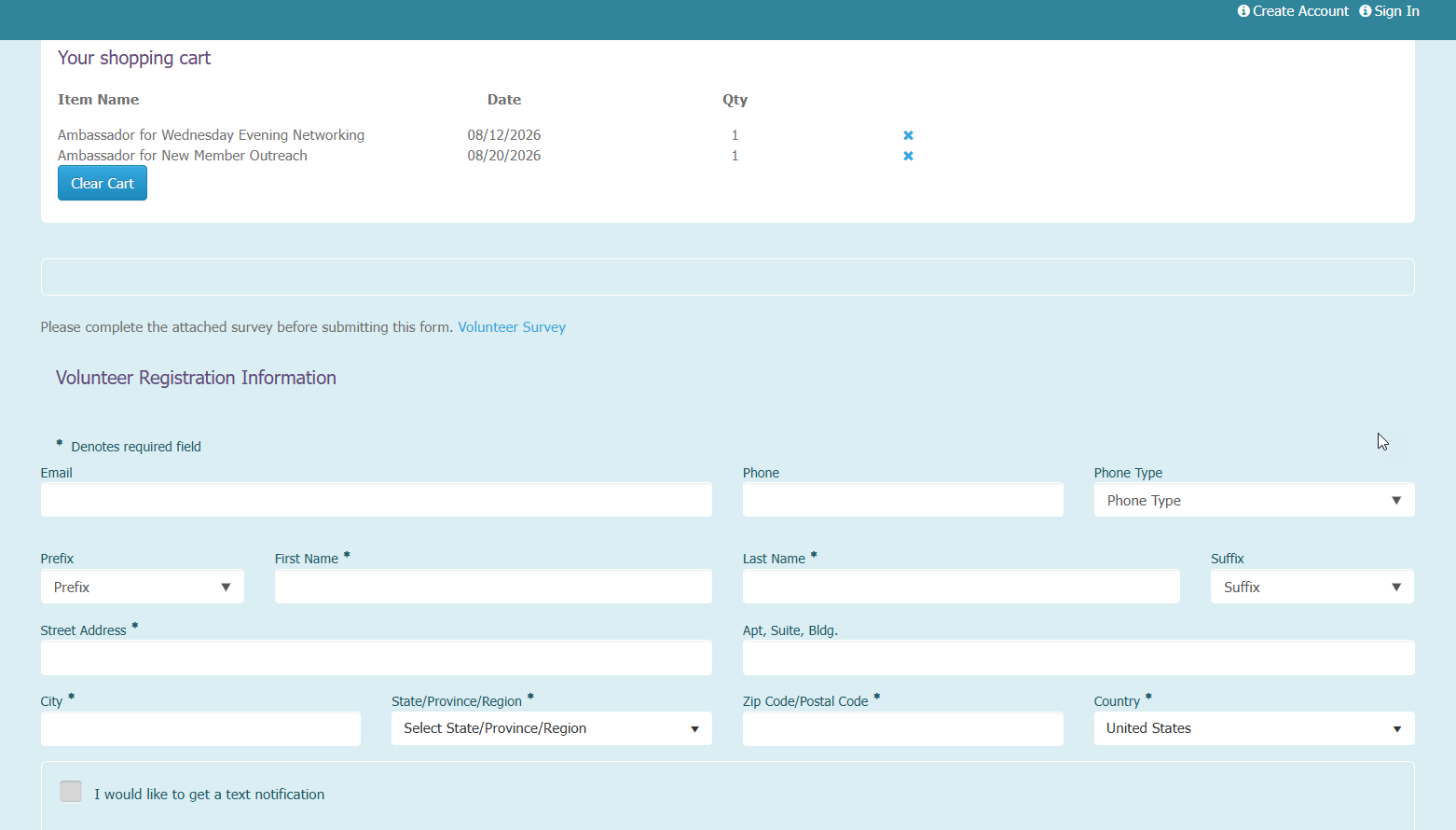Remove Wednesday Evening Networking item from cart
Image resolution: width=1456 pixels, height=830 pixels.
click(x=908, y=135)
